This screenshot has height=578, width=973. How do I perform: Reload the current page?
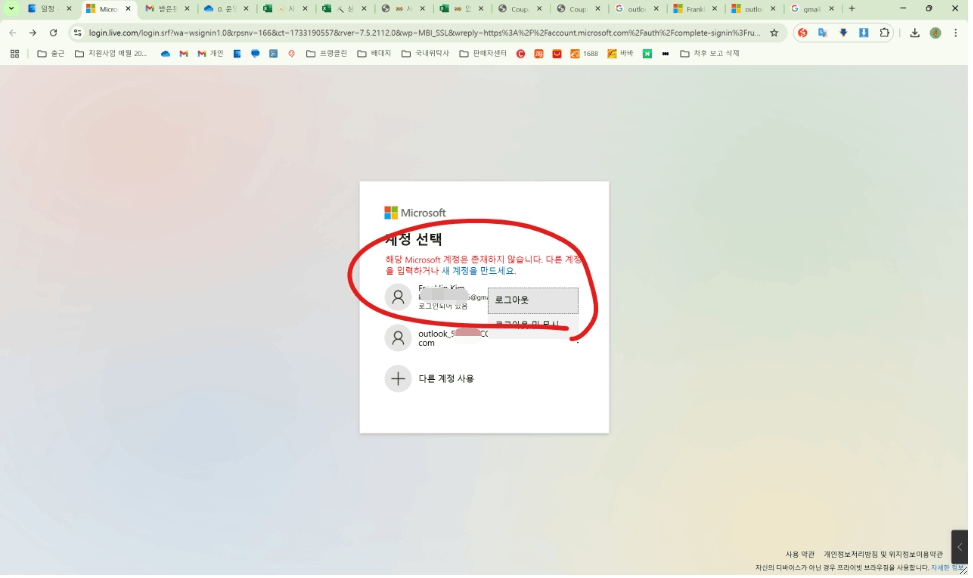[53, 33]
